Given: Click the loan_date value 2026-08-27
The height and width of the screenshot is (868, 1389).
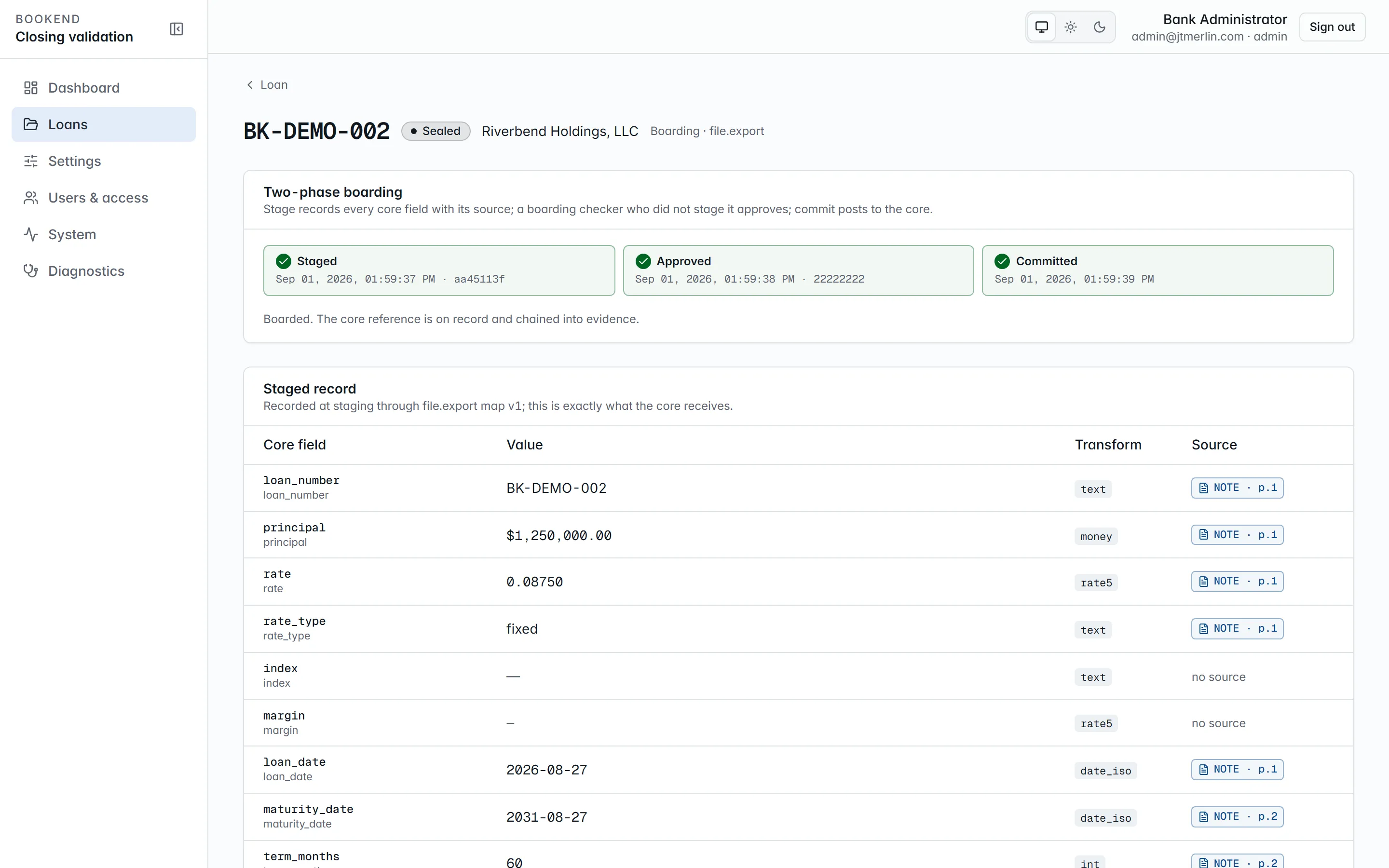Looking at the screenshot, I should [546, 770].
